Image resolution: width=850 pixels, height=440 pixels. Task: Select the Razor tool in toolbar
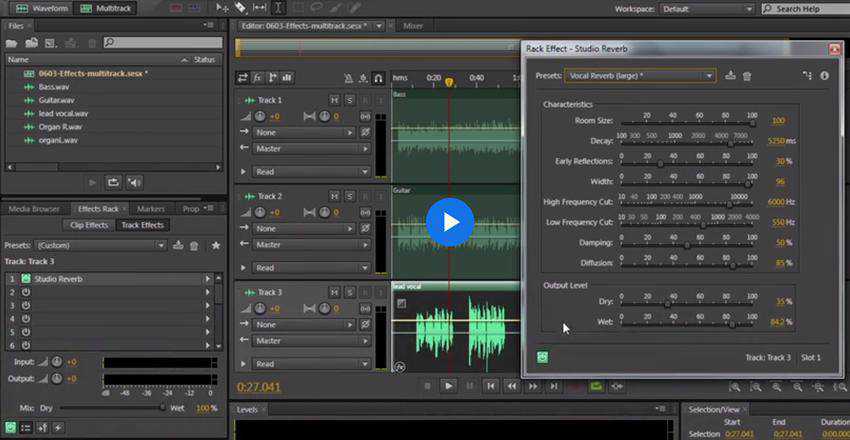point(241,8)
